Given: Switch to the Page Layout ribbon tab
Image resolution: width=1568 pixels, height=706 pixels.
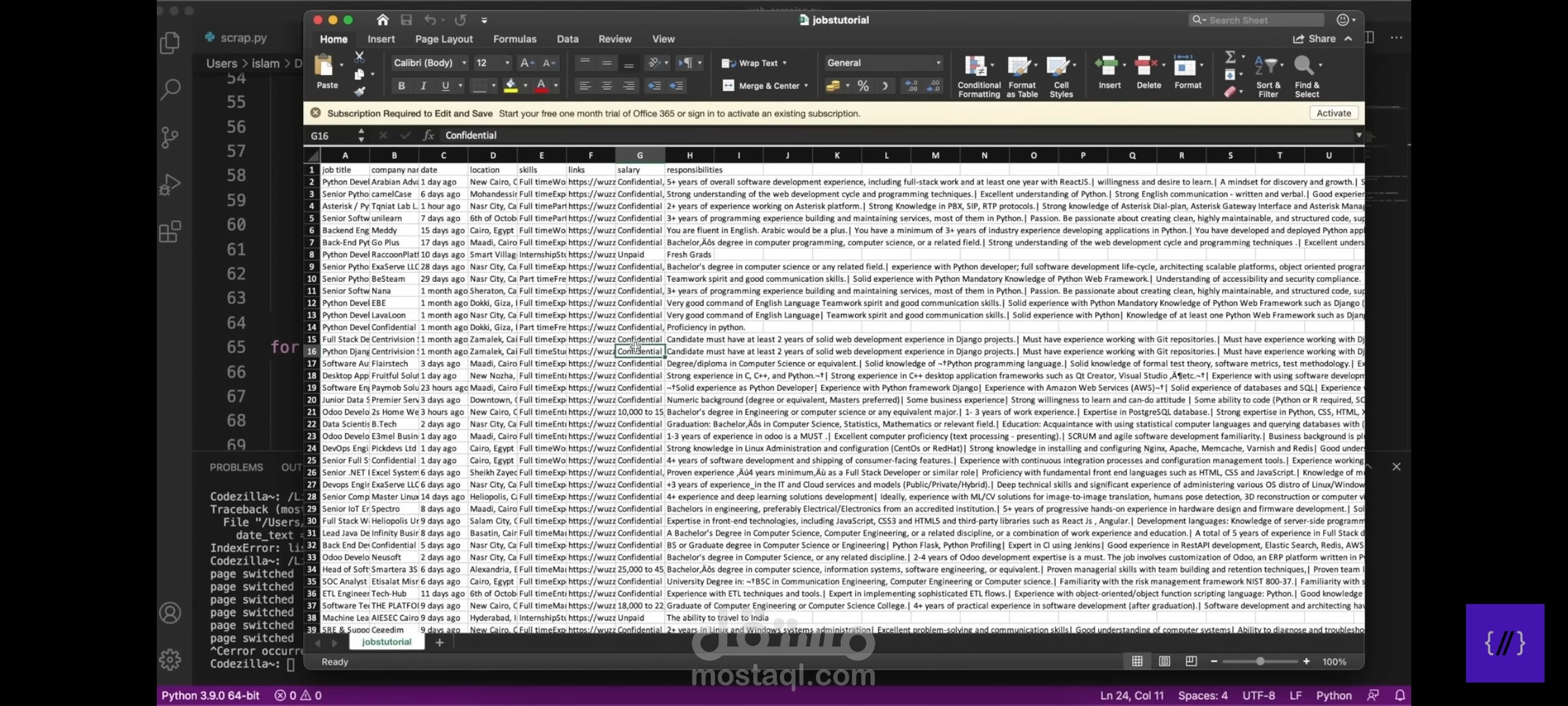Looking at the screenshot, I should click(x=444, y=39).
